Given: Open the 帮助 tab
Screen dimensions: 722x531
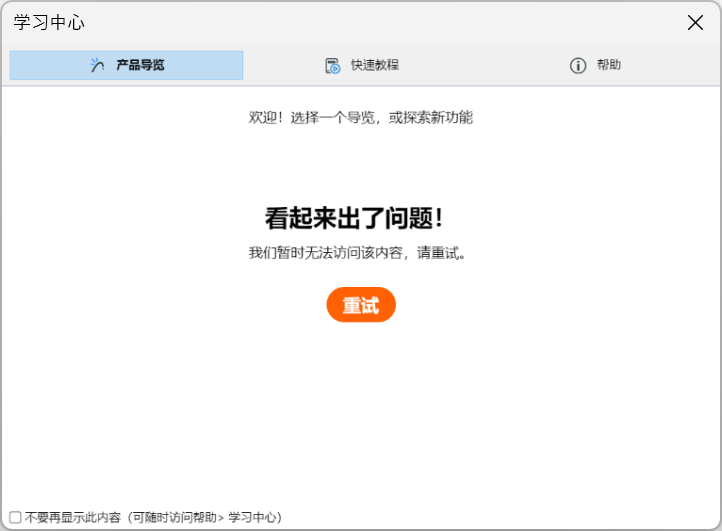Looking at the screenshot, I should coord(595,65).
